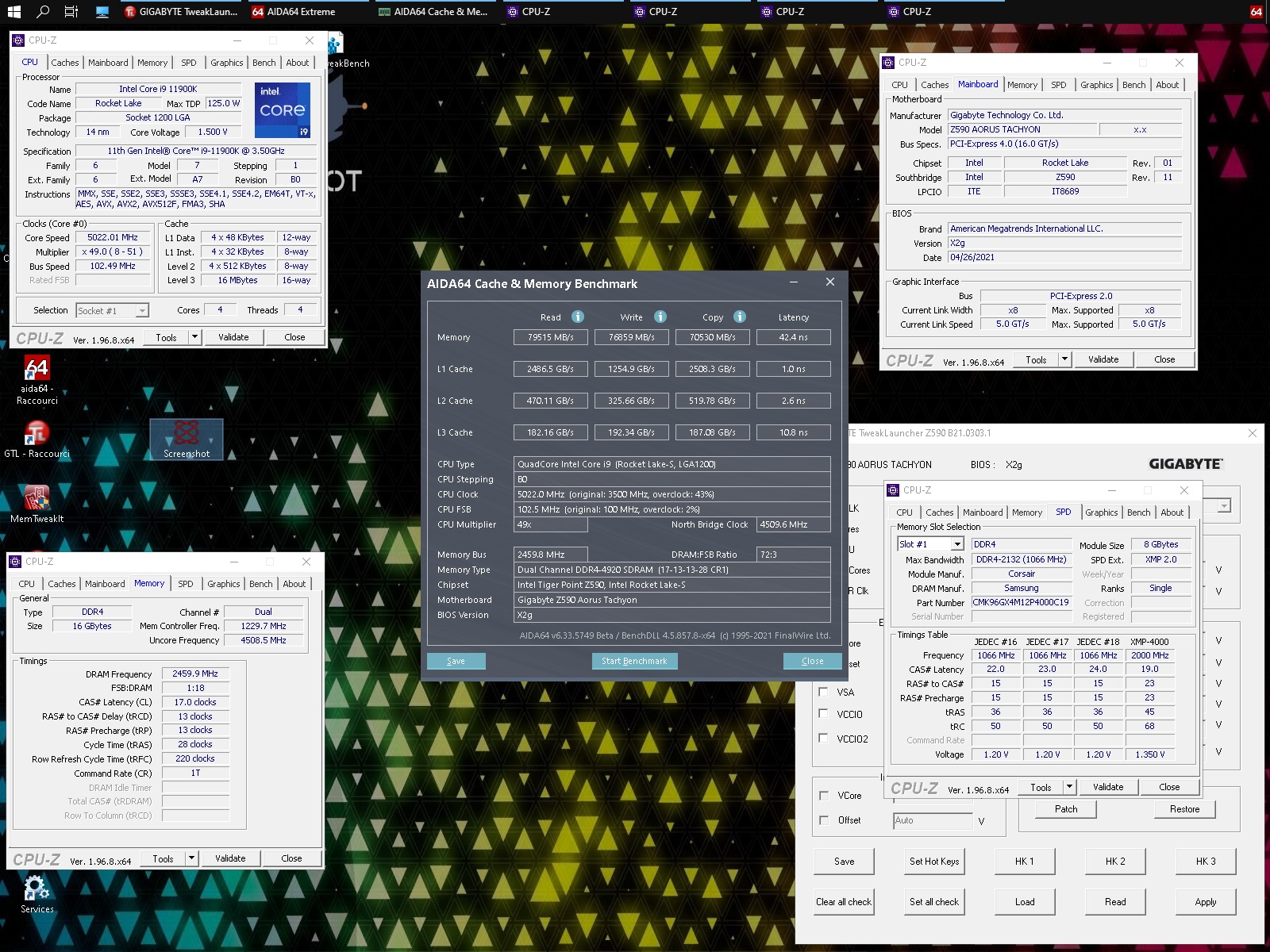Click the Restore button
The width and height of the screenshot is (1270, 952).
pyautogui.click(x=1184, y=809)
